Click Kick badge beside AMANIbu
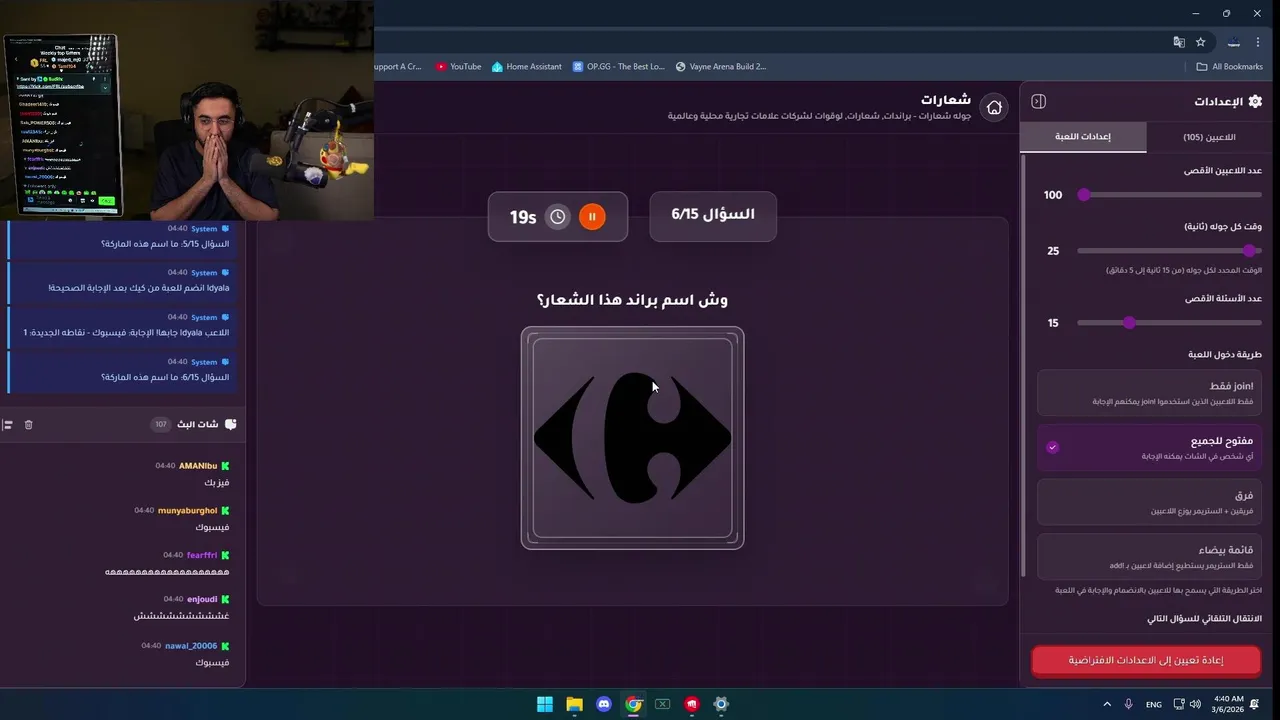This screenshot has width=1280, height=720. [226, 466]
